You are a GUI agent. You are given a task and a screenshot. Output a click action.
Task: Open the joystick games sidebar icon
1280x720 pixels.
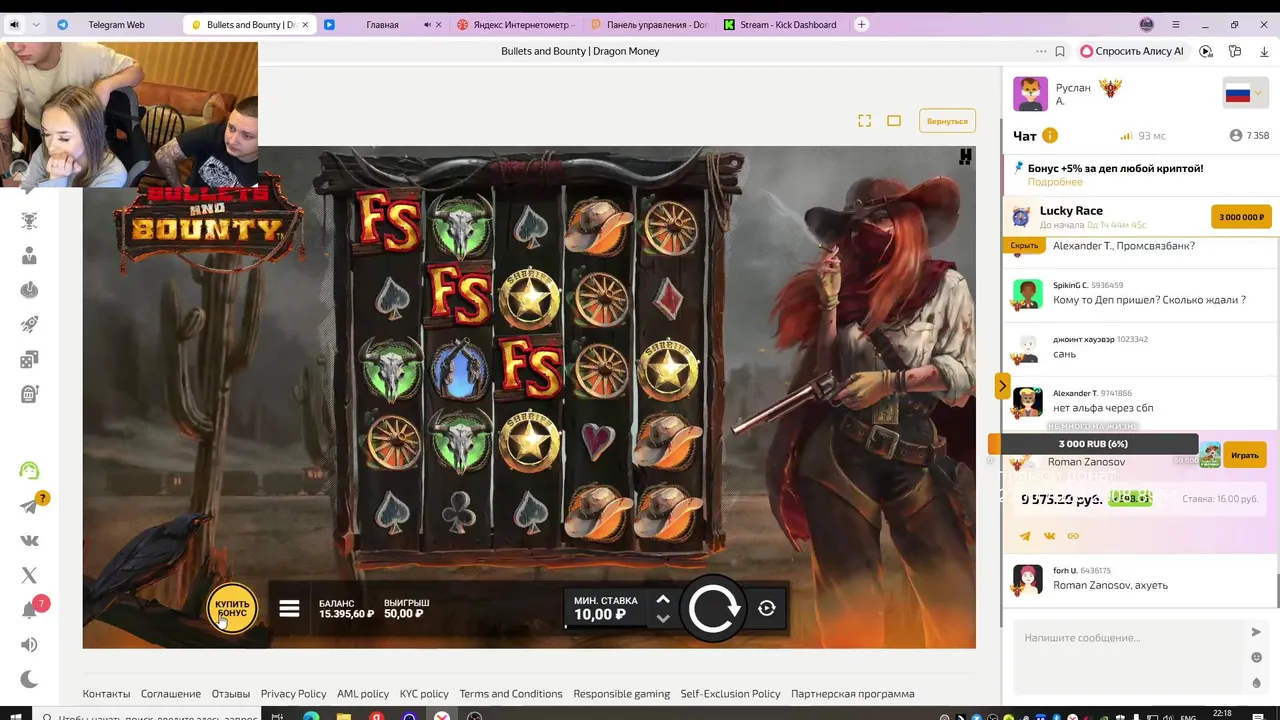click(29, 290)
